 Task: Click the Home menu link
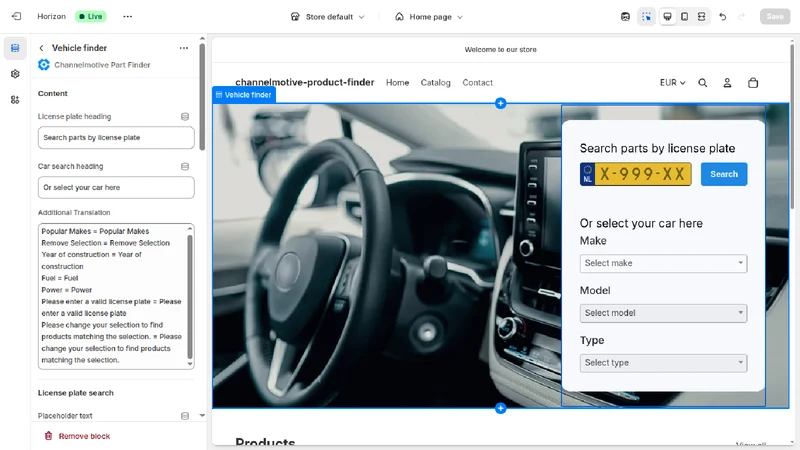(397, 83)
